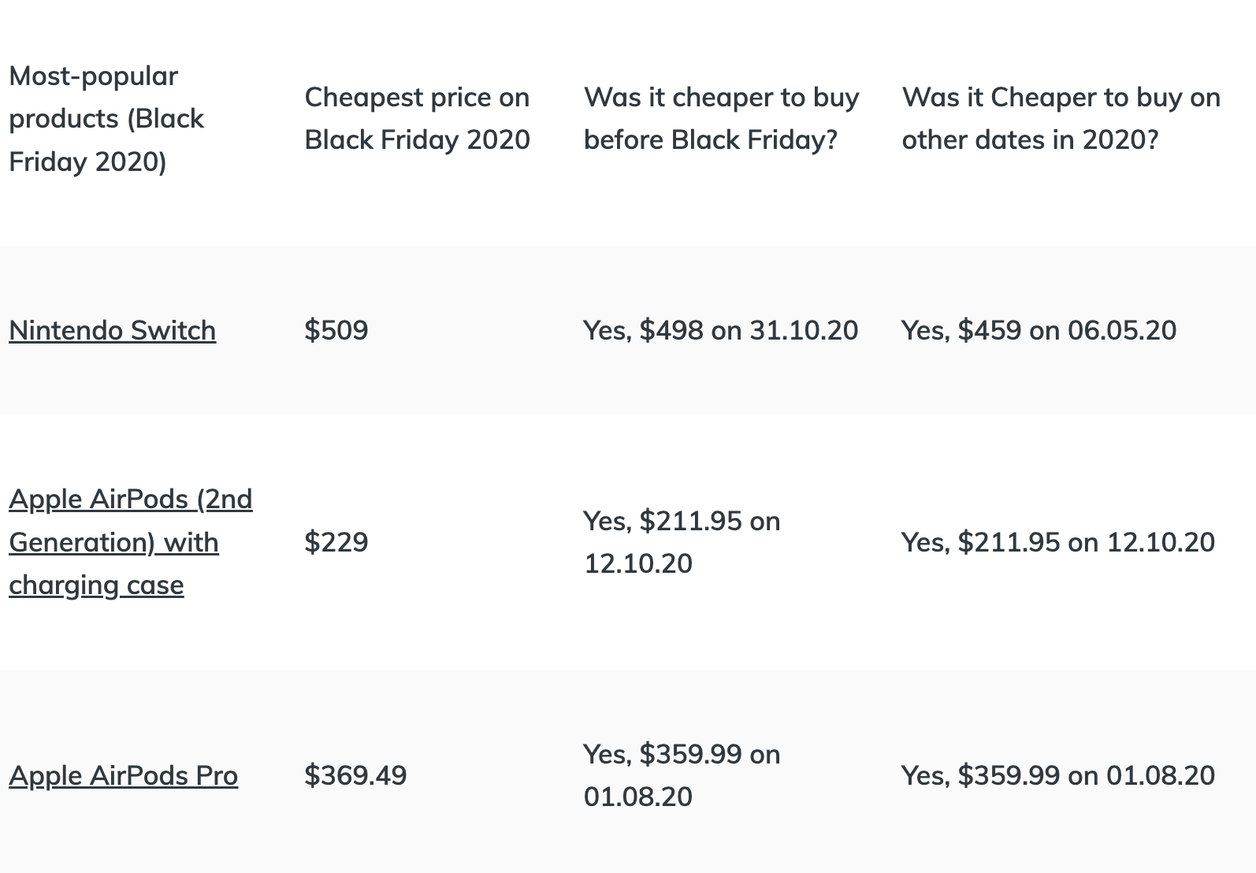Select "Yes, $359.99 on 01.08.20" in other-dates column
Image resolution: width=1256 pixels, height=873 pixels.
(1058, 776)
